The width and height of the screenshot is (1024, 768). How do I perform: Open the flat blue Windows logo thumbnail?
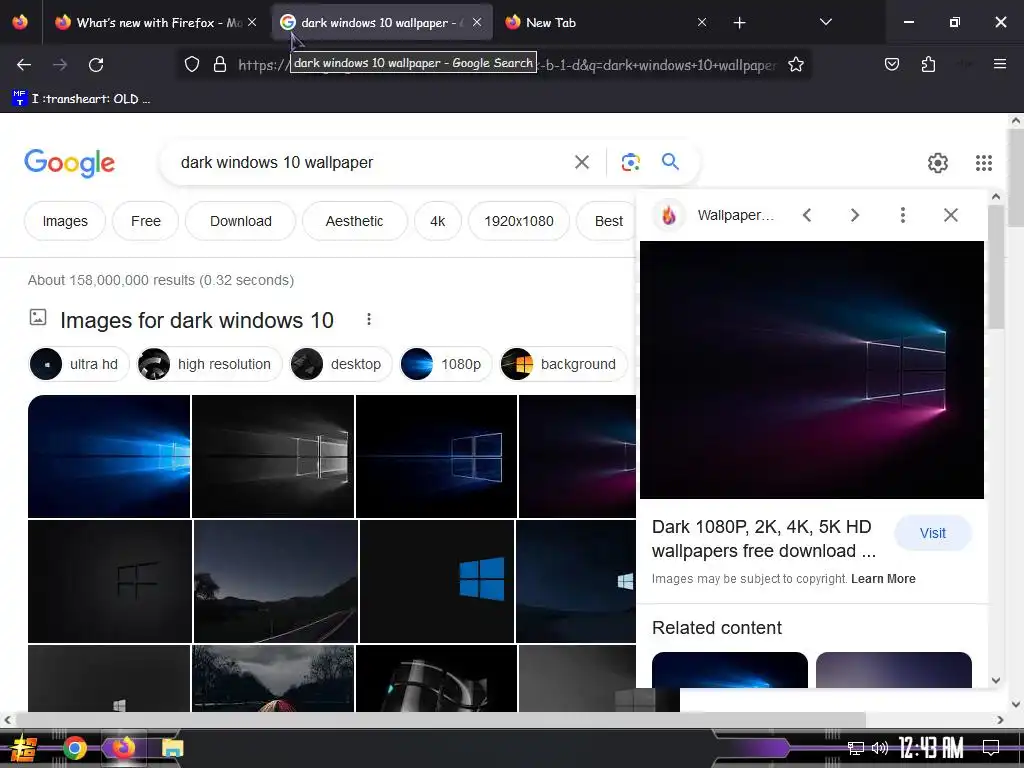pos(437,581)
